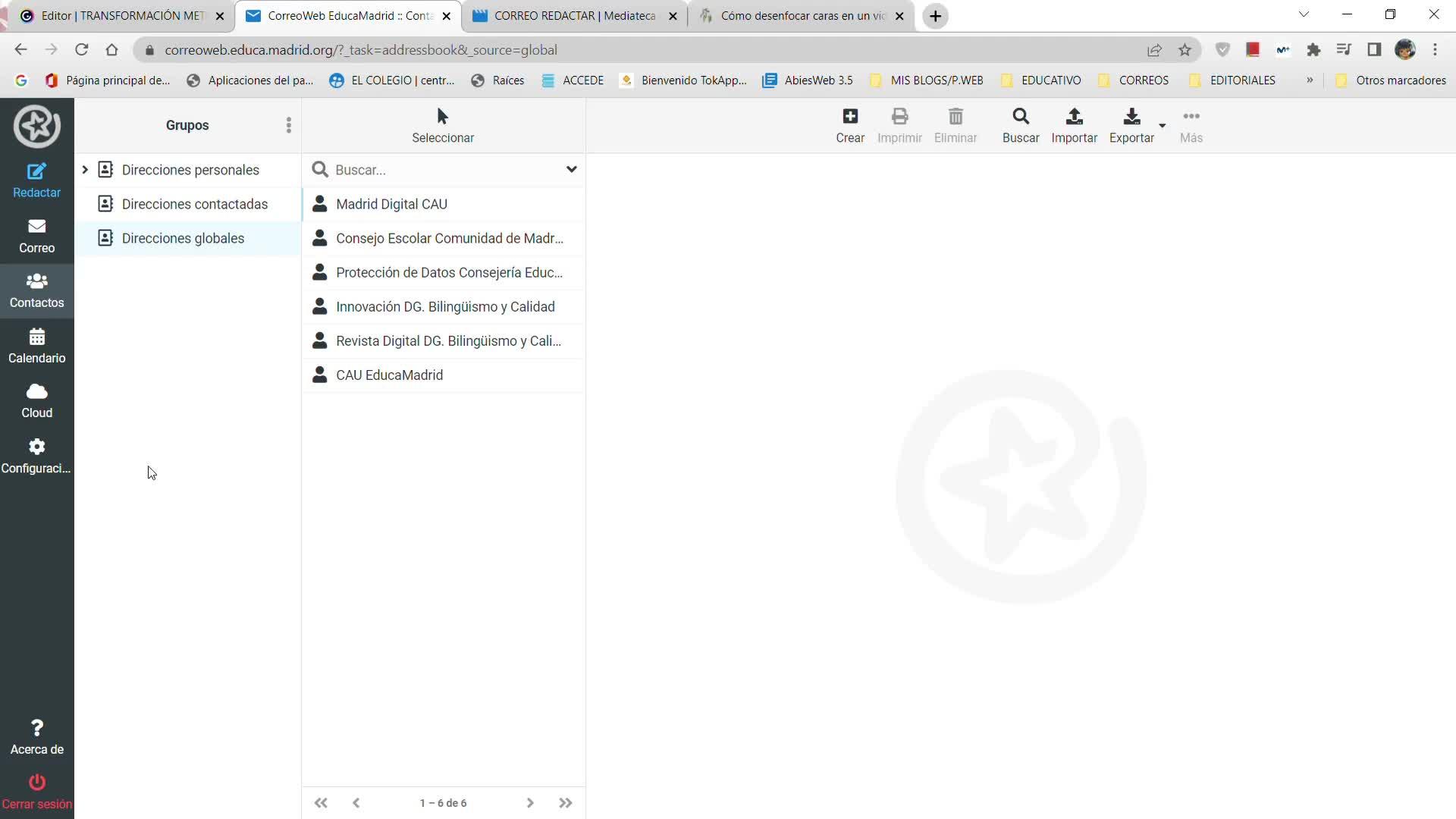The width and height of the screenshot is (1456, 819).
Task: Click the Buscar magnifier toolbar icon
Action: coord(1020,117)
